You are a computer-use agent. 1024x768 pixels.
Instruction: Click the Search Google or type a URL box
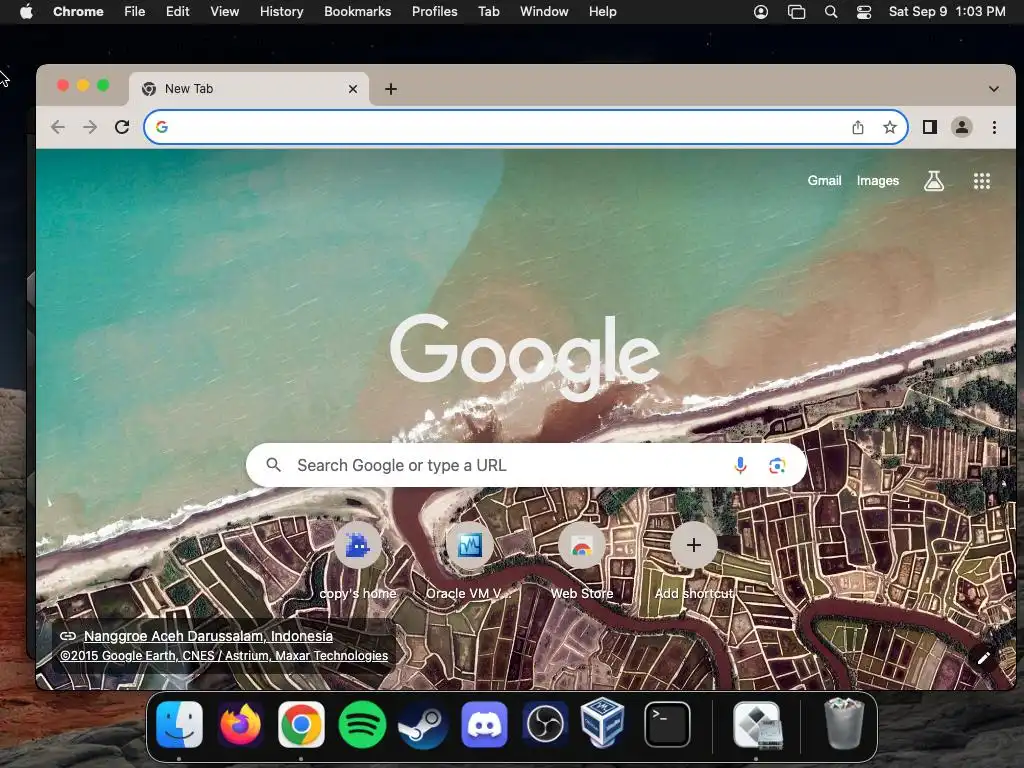pyautogui.click(x=526, y=465)
